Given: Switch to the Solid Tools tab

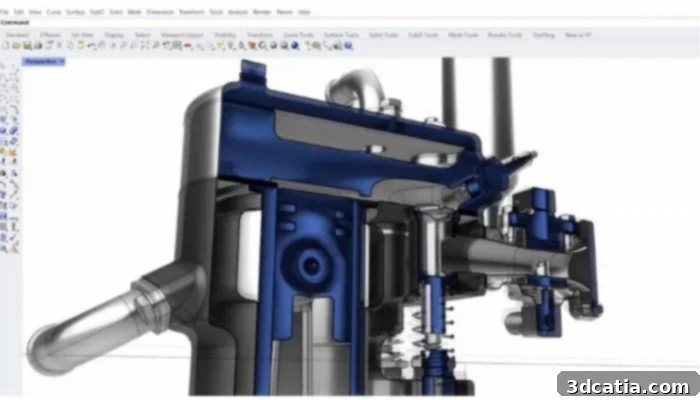Looking at the screenshot, I should tap(383, 35).
